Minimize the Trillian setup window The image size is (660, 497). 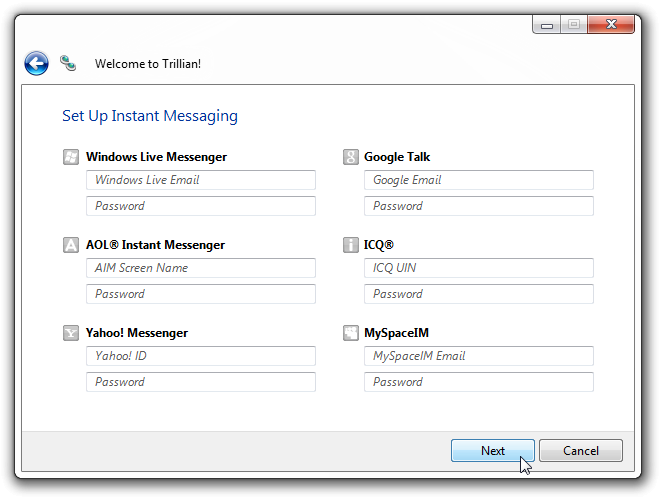click(x=546, y=25)
